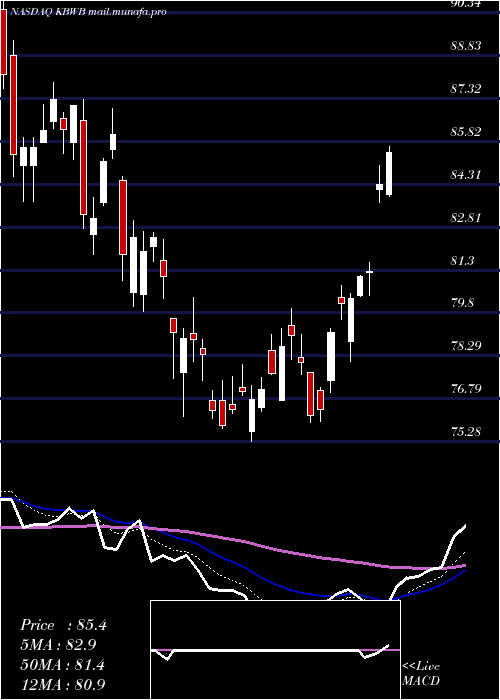Click the 50MA : 81.4 readout
500x700 pixels.
pos(63,665)
